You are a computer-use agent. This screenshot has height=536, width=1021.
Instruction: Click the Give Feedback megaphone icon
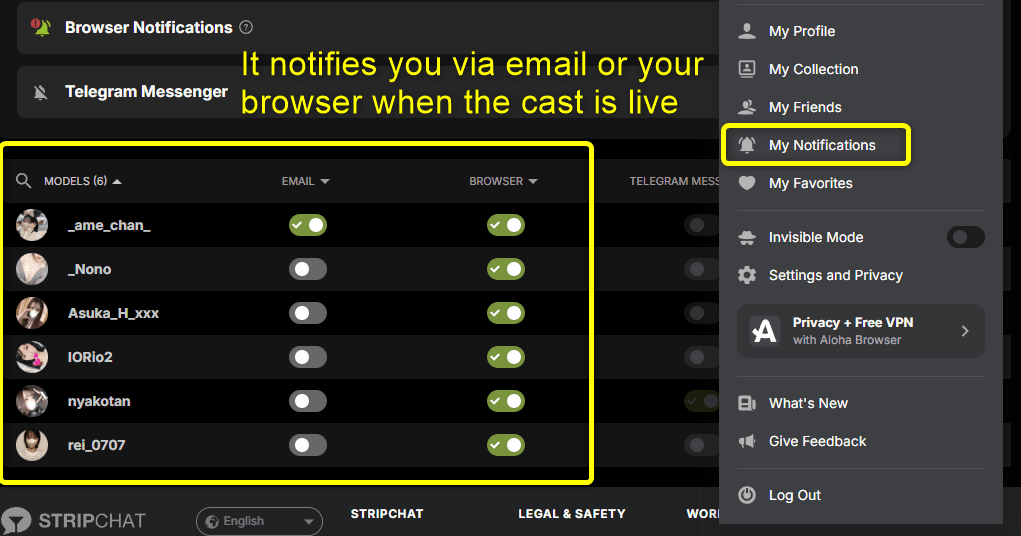click(747, 441)
